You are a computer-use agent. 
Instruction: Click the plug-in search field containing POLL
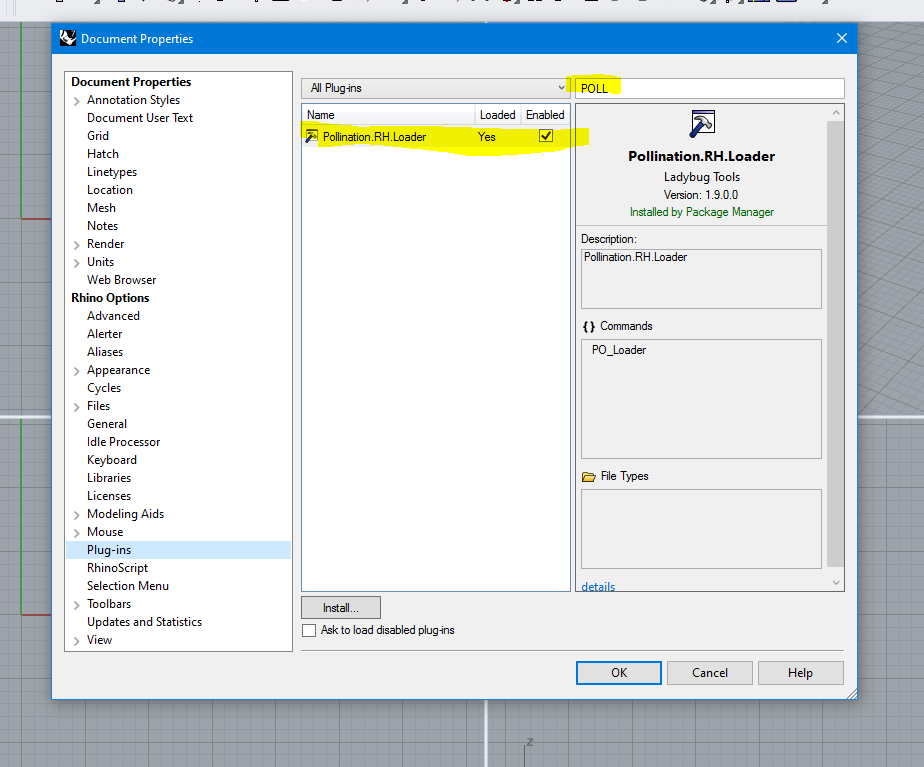click(x=710, y=88)
